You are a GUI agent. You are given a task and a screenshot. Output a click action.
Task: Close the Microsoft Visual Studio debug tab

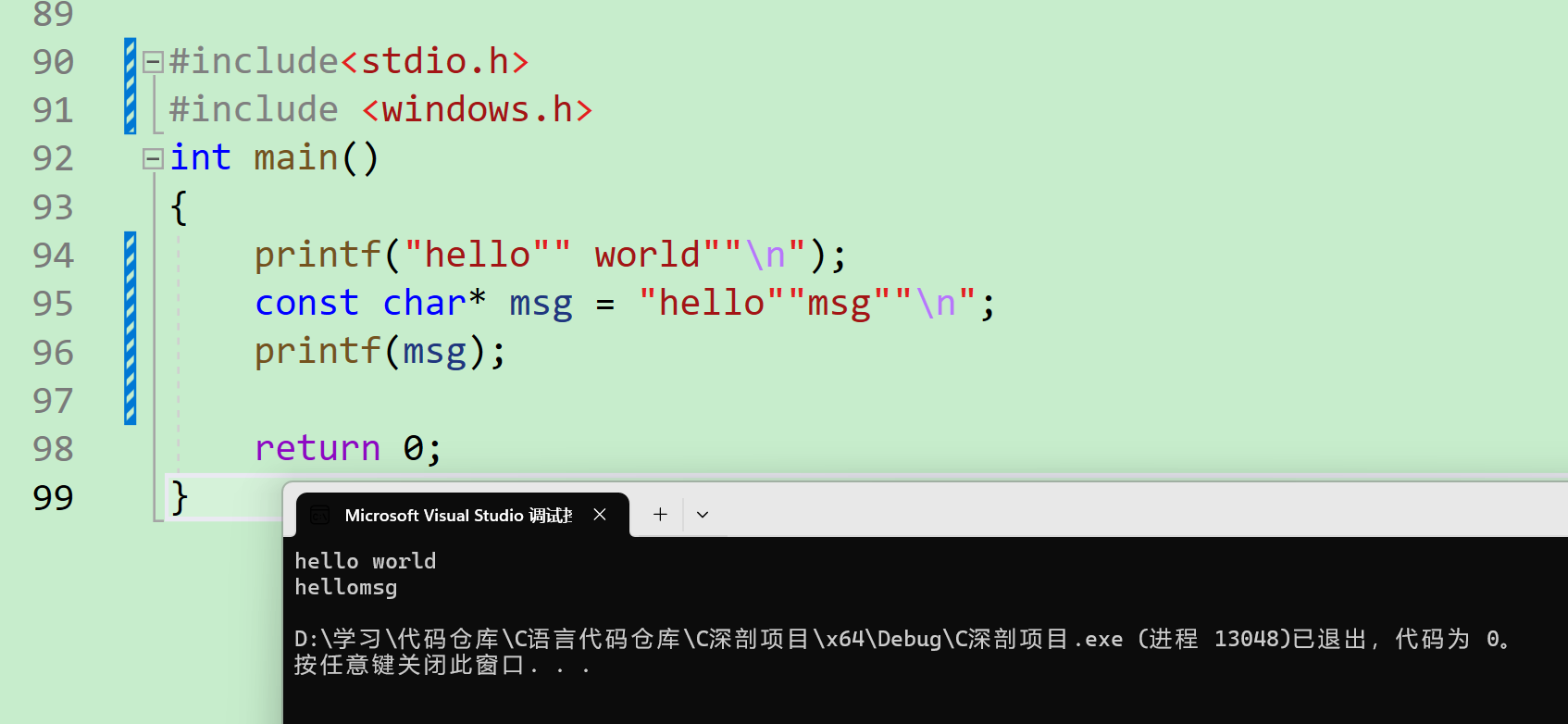click(600, 515)
